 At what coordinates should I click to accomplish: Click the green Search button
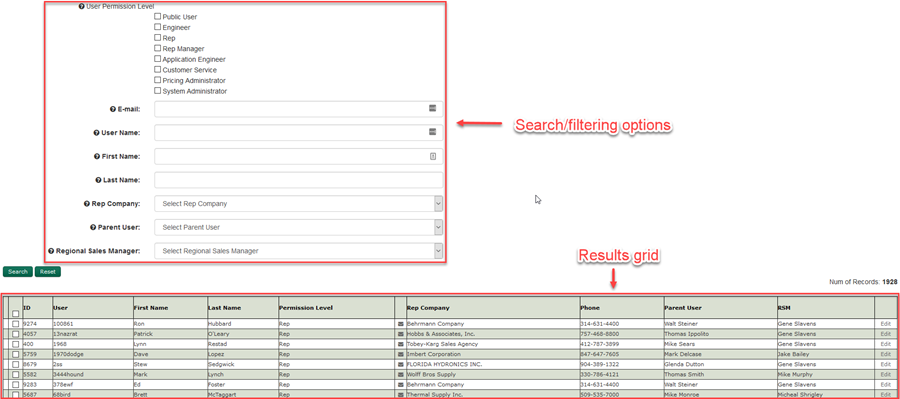coord(18,272)
